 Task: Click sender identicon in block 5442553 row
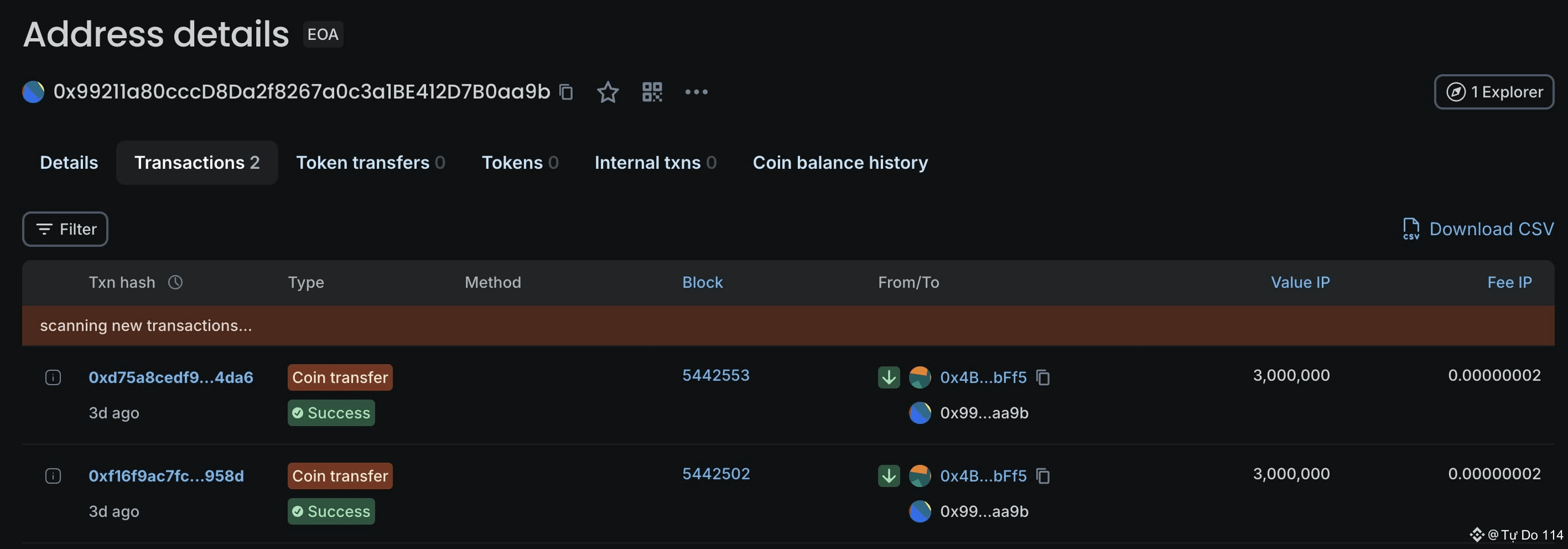pyautogui.click(x=920, y=377)
